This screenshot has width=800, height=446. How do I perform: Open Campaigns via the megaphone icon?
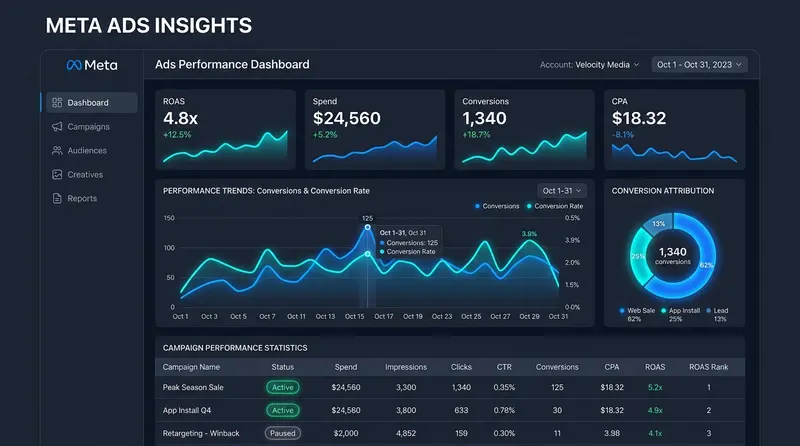57,127
